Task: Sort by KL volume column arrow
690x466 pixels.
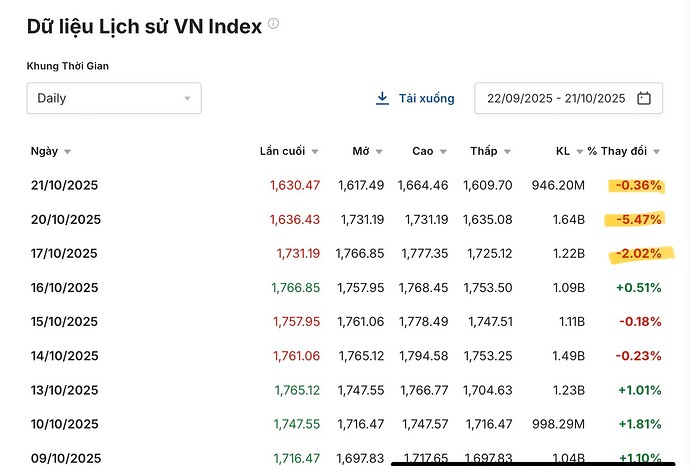Action: pyautogui.click(x=579, y=152)
